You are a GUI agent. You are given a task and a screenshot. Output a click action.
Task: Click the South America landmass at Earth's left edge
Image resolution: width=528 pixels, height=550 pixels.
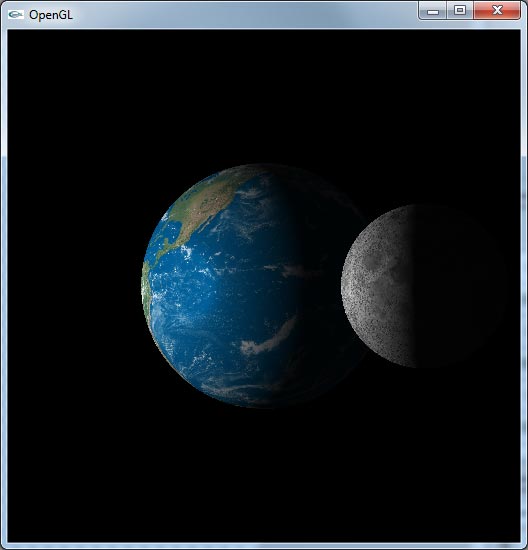pyautogui.click(x=146, y=291)
